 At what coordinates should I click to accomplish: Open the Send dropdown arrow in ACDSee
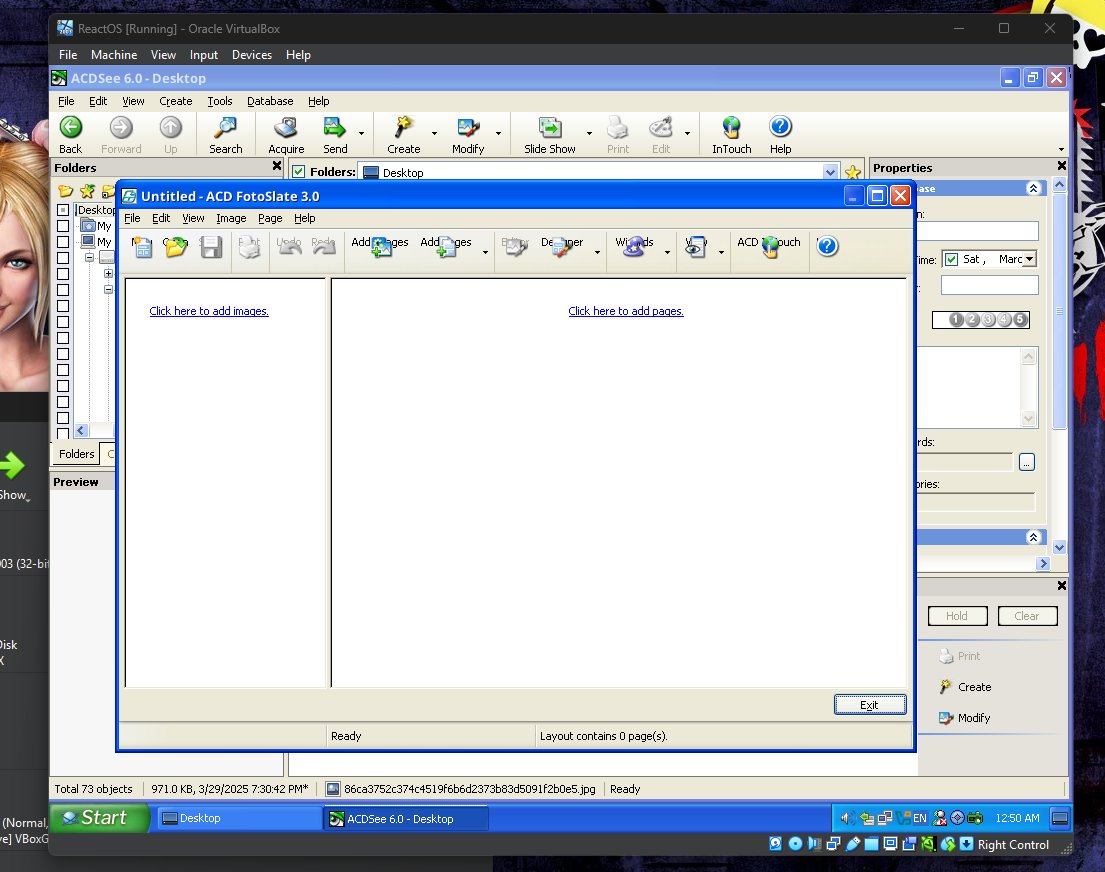coord(362,133)
